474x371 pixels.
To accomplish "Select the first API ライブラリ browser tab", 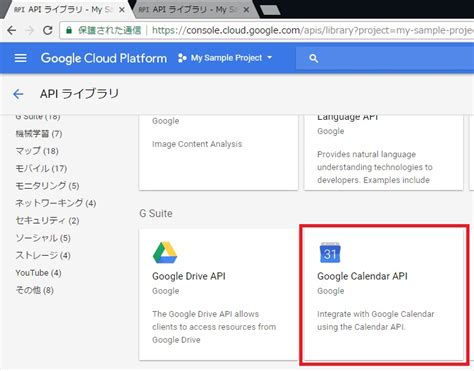I will pyautogui.click(x=63, y=10).
